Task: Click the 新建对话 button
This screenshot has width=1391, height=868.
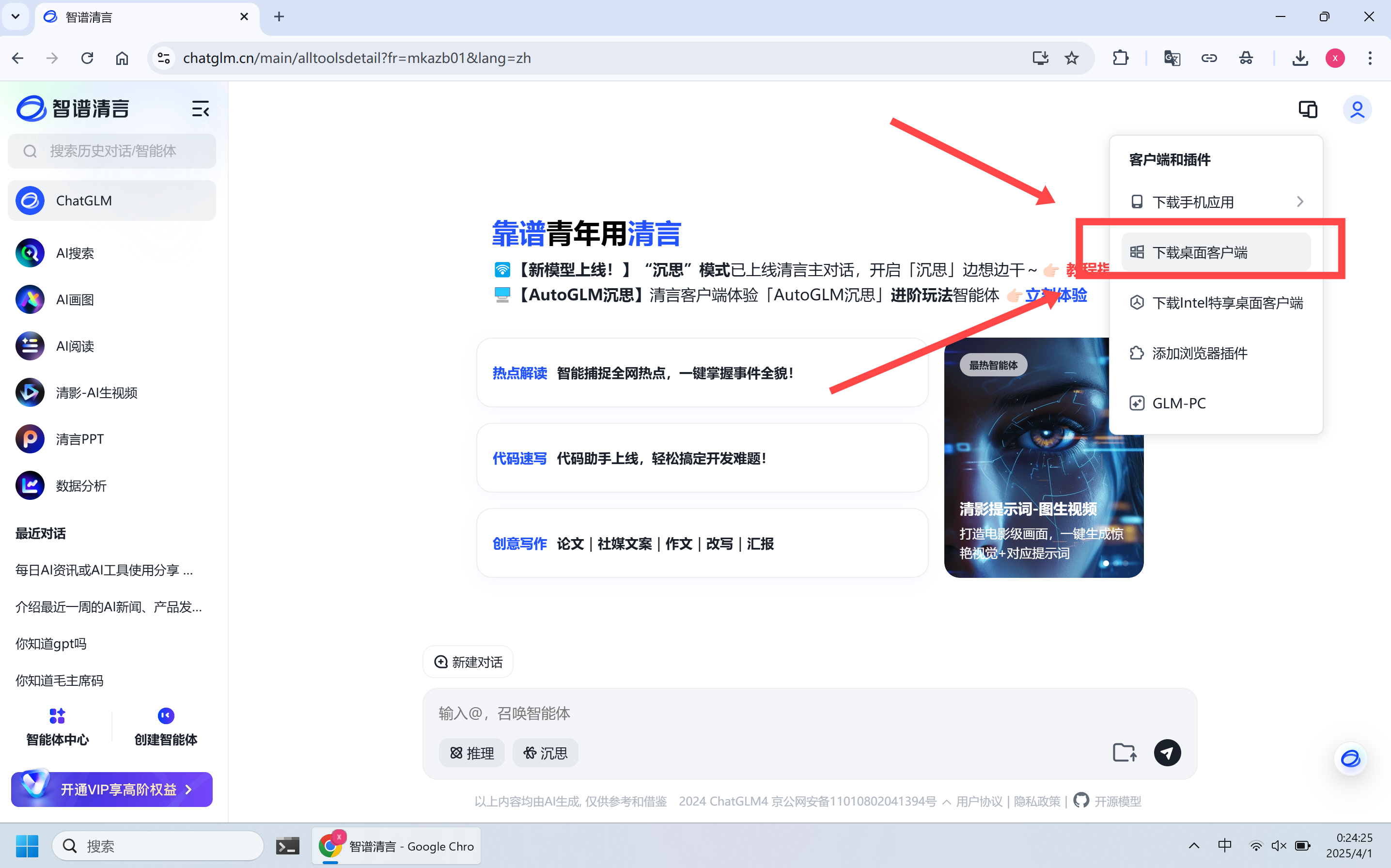Action: pyautogui.click(x=468, y=662)
